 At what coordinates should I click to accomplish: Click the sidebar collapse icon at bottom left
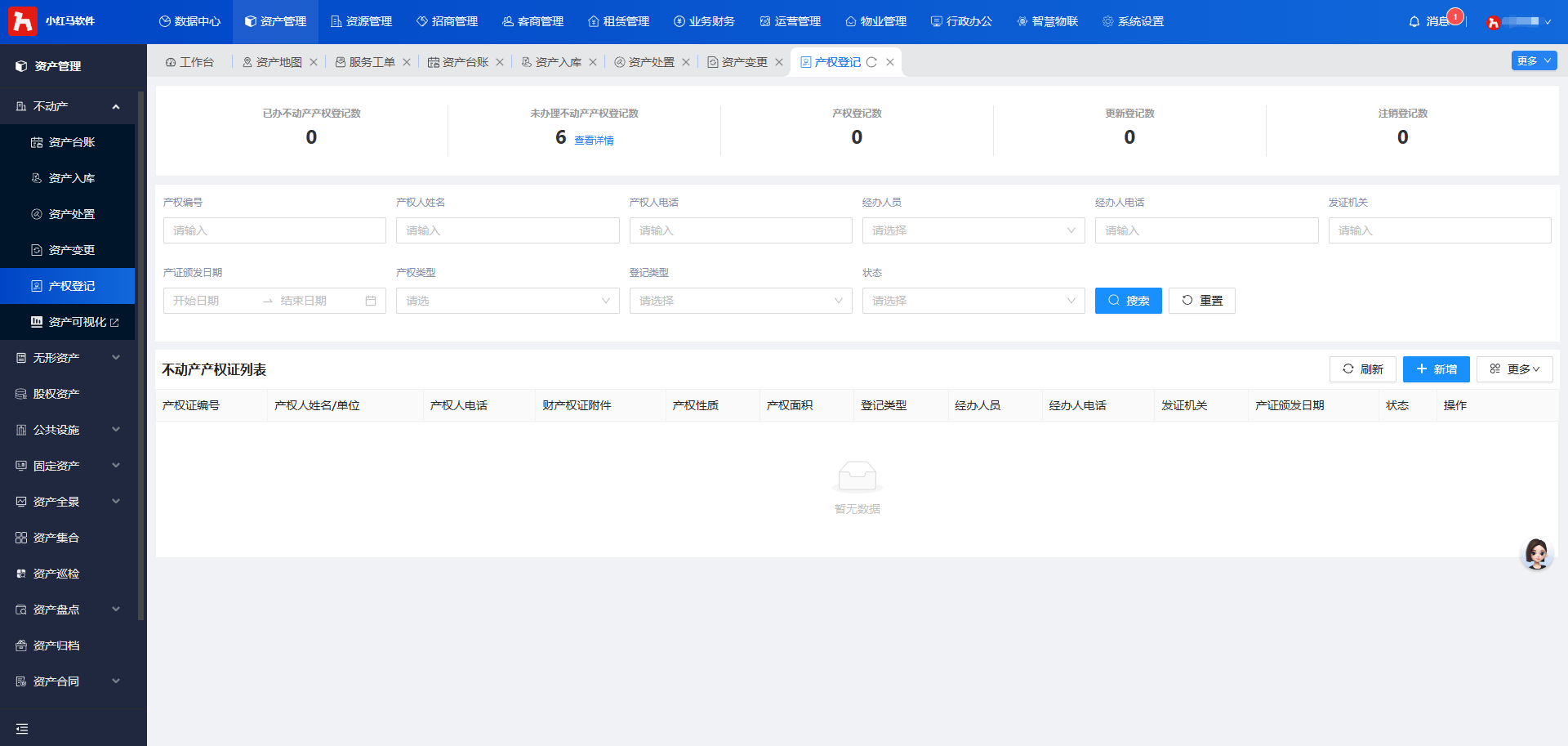tap(22, 728)
